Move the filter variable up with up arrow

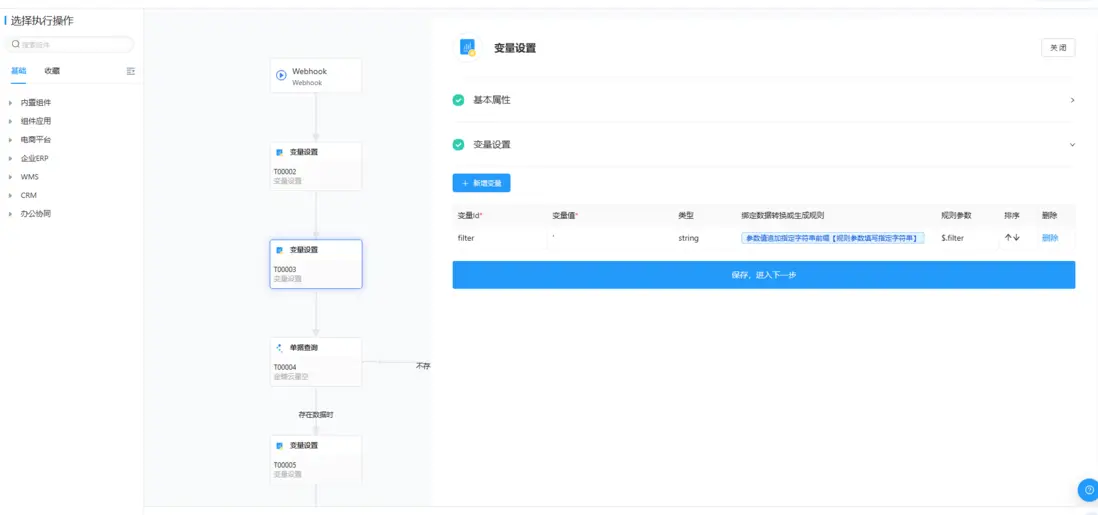click(x=1008, y=238)
